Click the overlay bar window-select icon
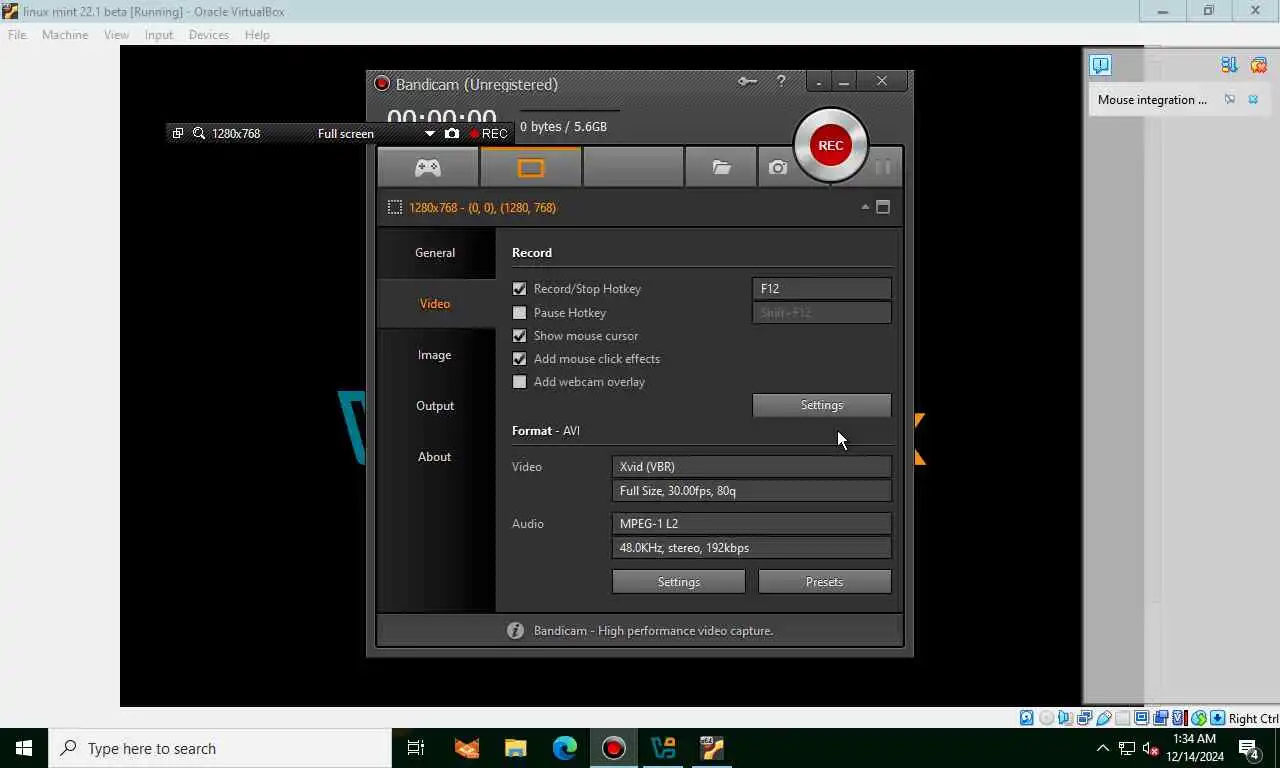The width and height of the screenshot is (1280, 768). (178, 133)
